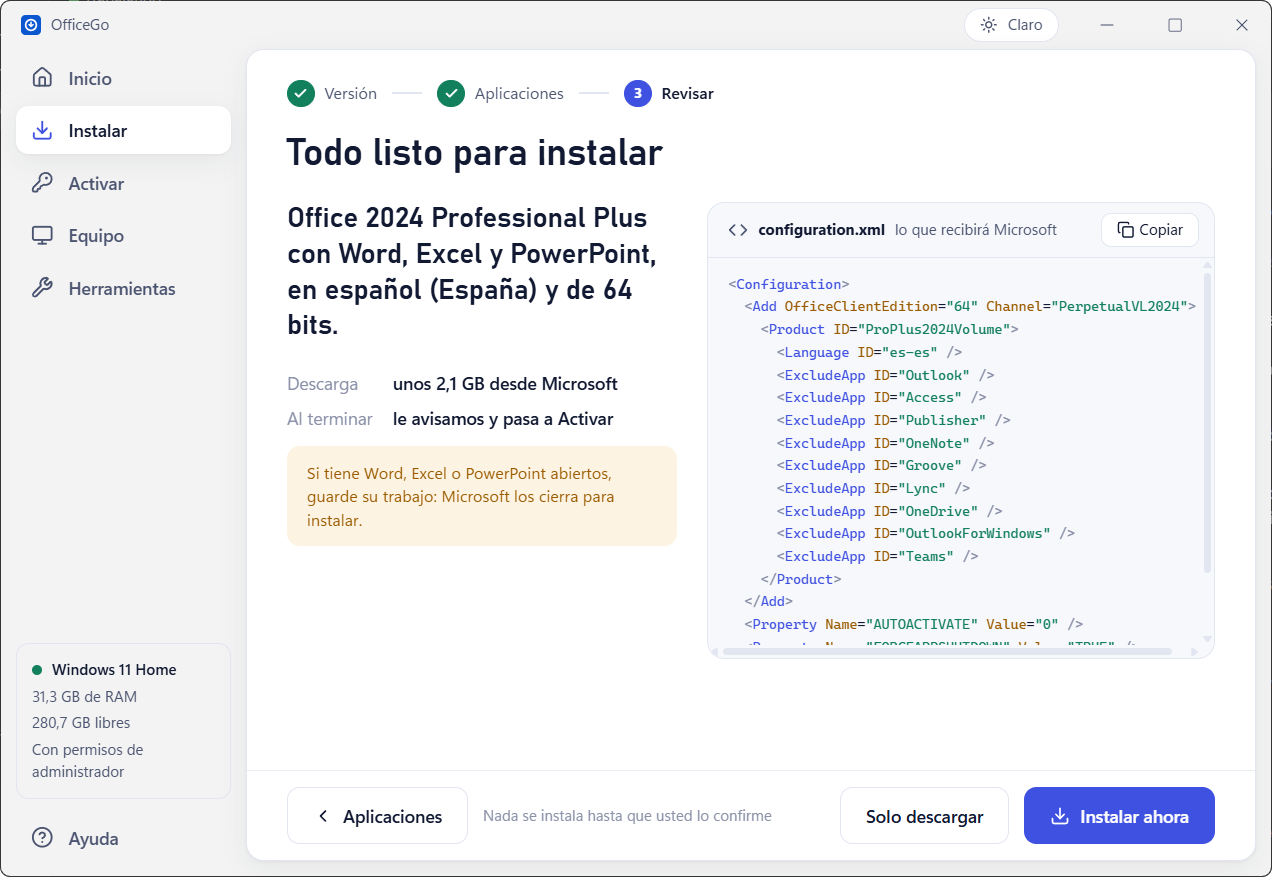Go back with the Aplicaciones button
The height and width of the screenshot is (877, 1272).
tap(377, 816)
